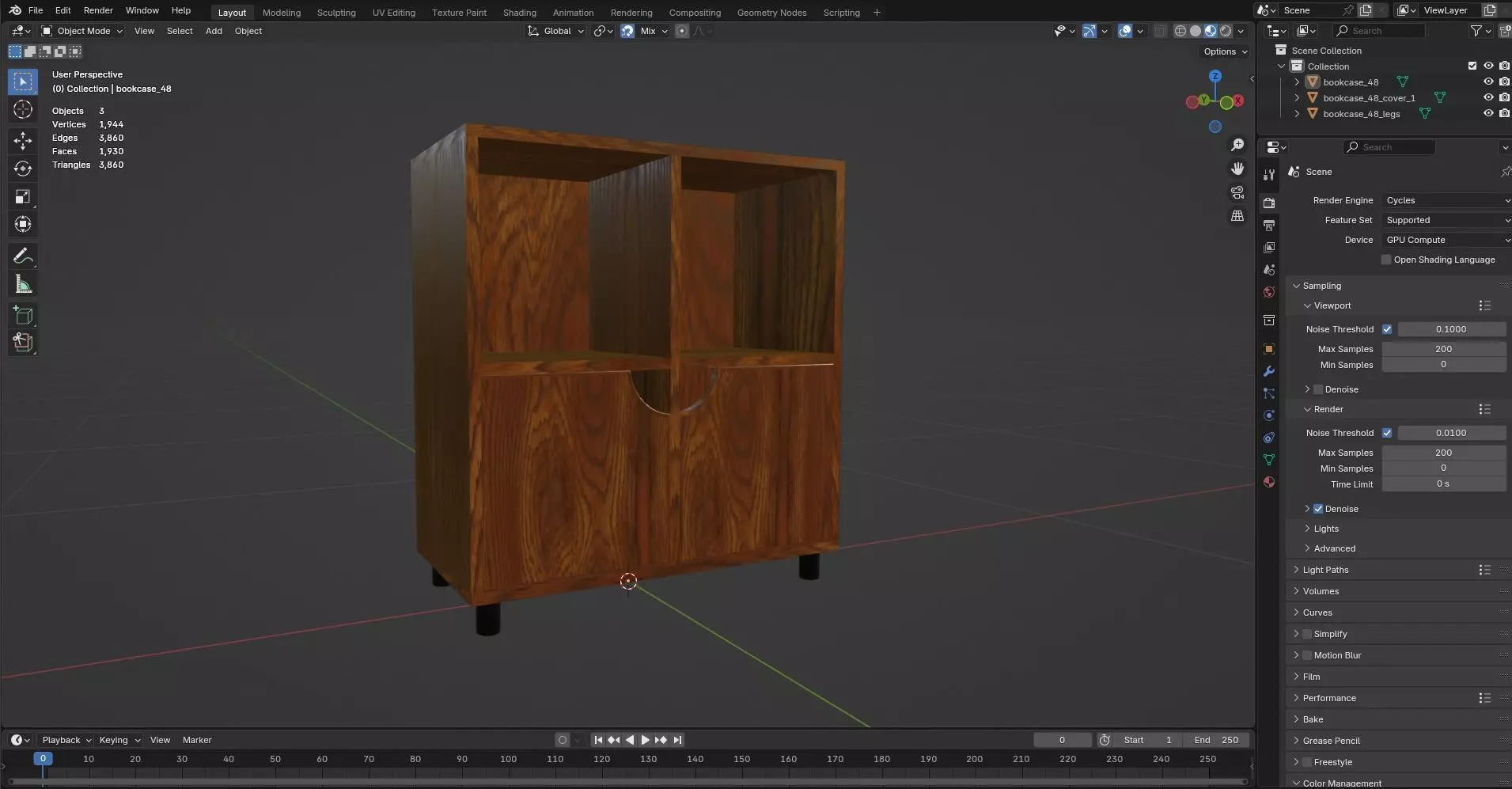Open the Output properties tab
The height and width of the screenshot is (789, 1512).
(1269, 226)
